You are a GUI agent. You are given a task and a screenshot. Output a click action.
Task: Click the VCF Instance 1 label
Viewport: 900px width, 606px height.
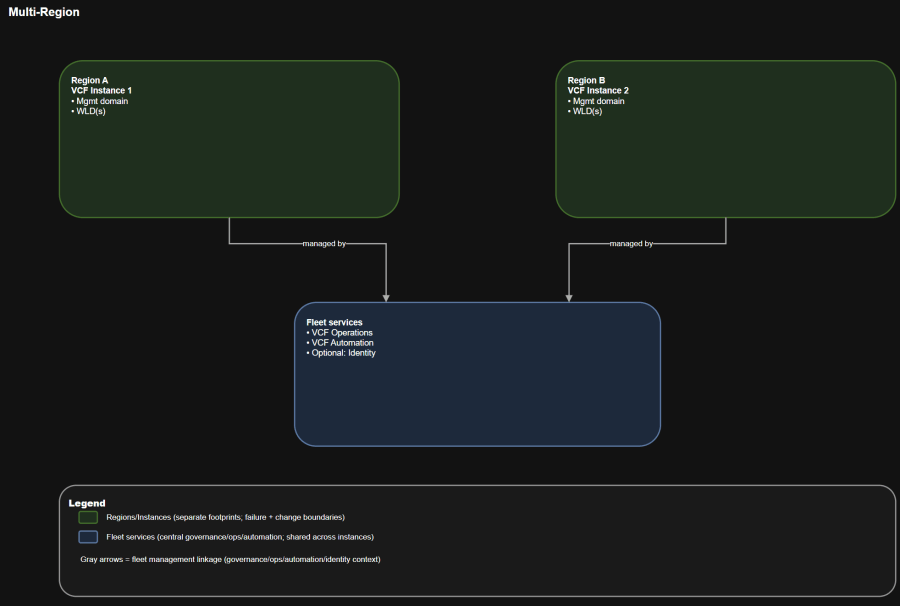[101, 91]
